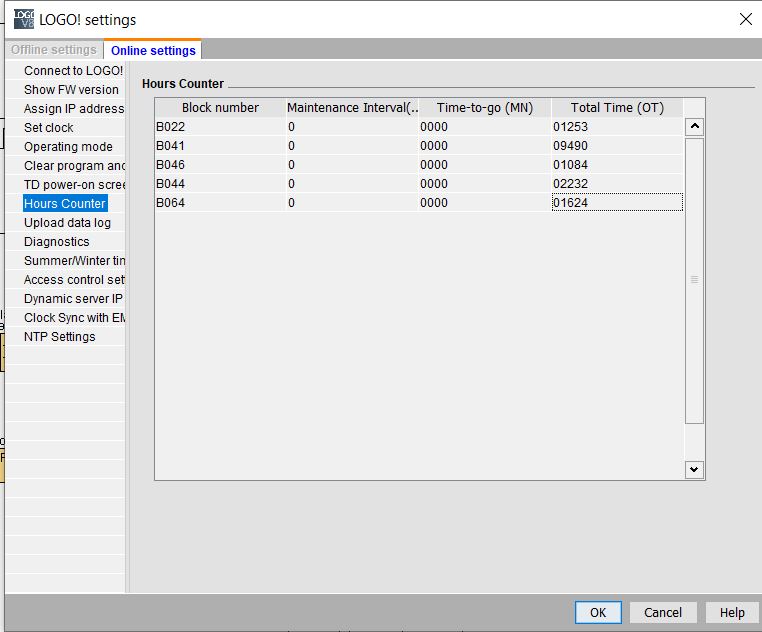The width and height of the screenshot is (762, 632).
Task: Click Maintenance Interval cell for B022
Action: 352,127
